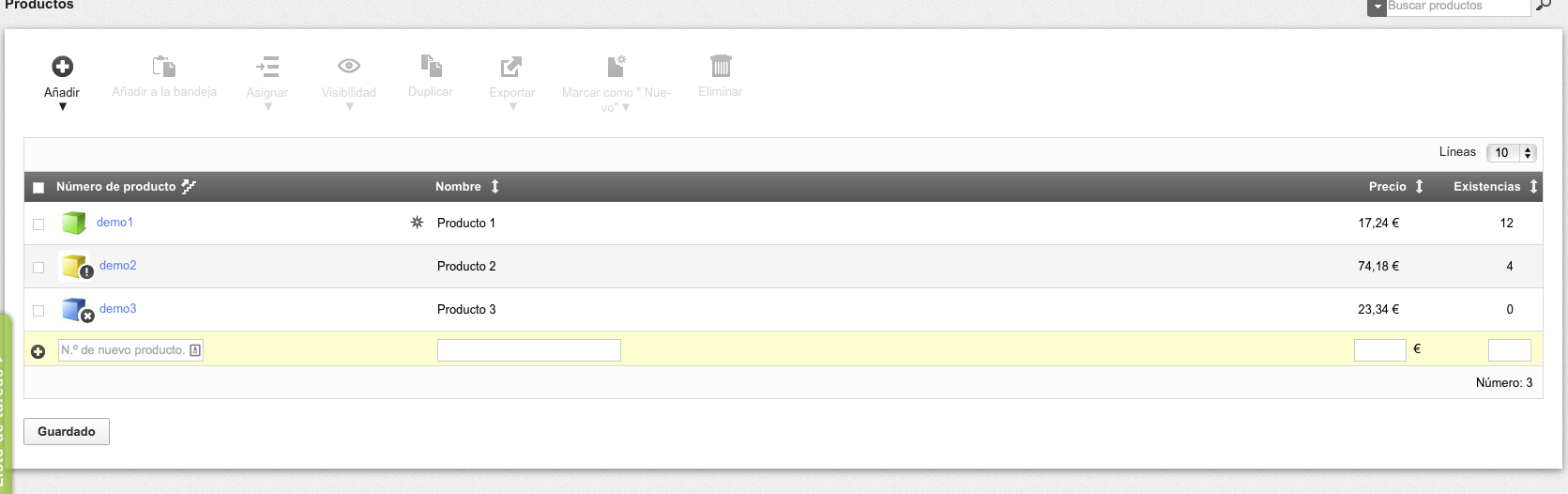Image resolution: width=1568 pixels, height=494 pixels.
Task: Click the search magnifier icon
Action: tap(1544, 6)
